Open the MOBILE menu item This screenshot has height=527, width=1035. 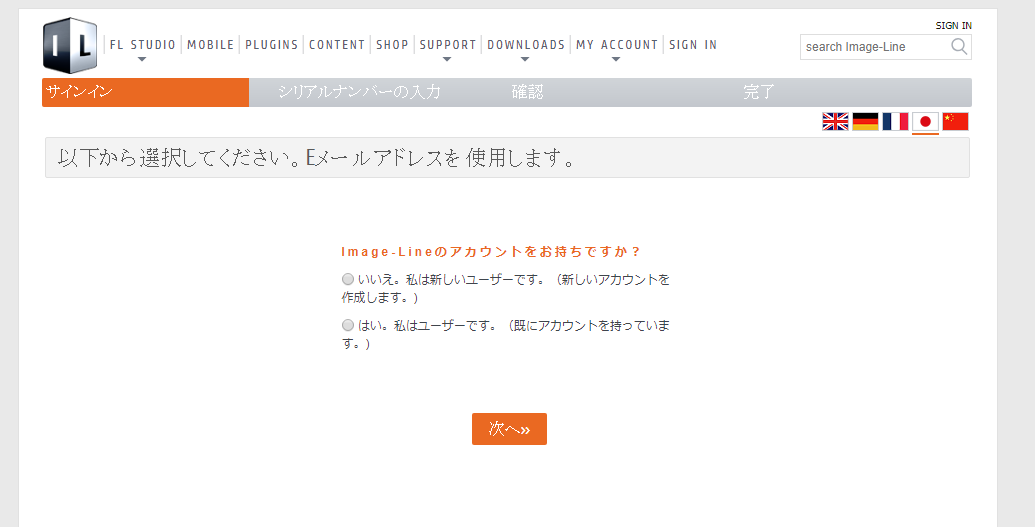[x=211, y=45]
